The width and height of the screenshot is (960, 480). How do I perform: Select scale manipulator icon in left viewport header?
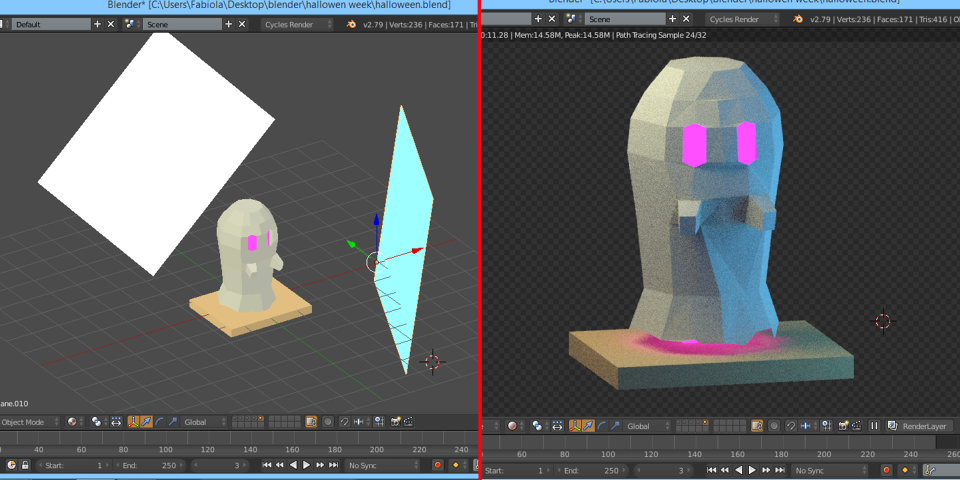click(x=173, y=422)
